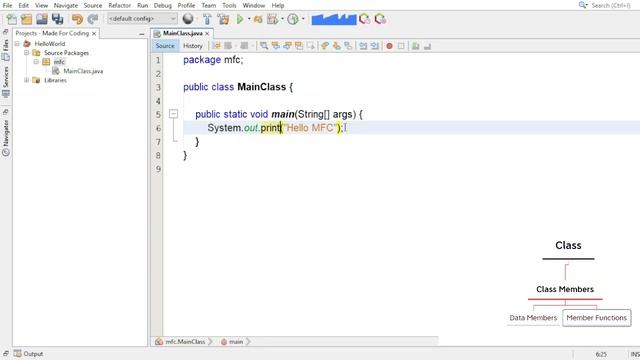Open the Debug menu
The height and width of the screenshot is (360, 640).
[162, 5]
